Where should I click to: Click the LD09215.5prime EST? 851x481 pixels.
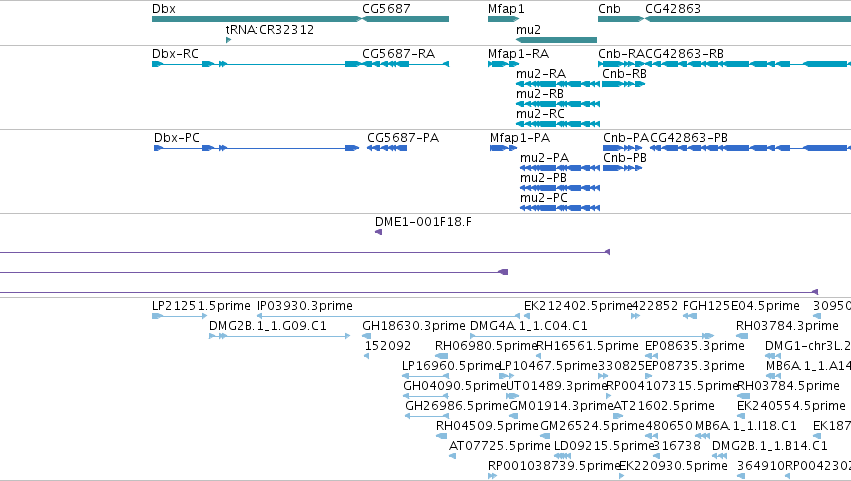tap(562, 457)
